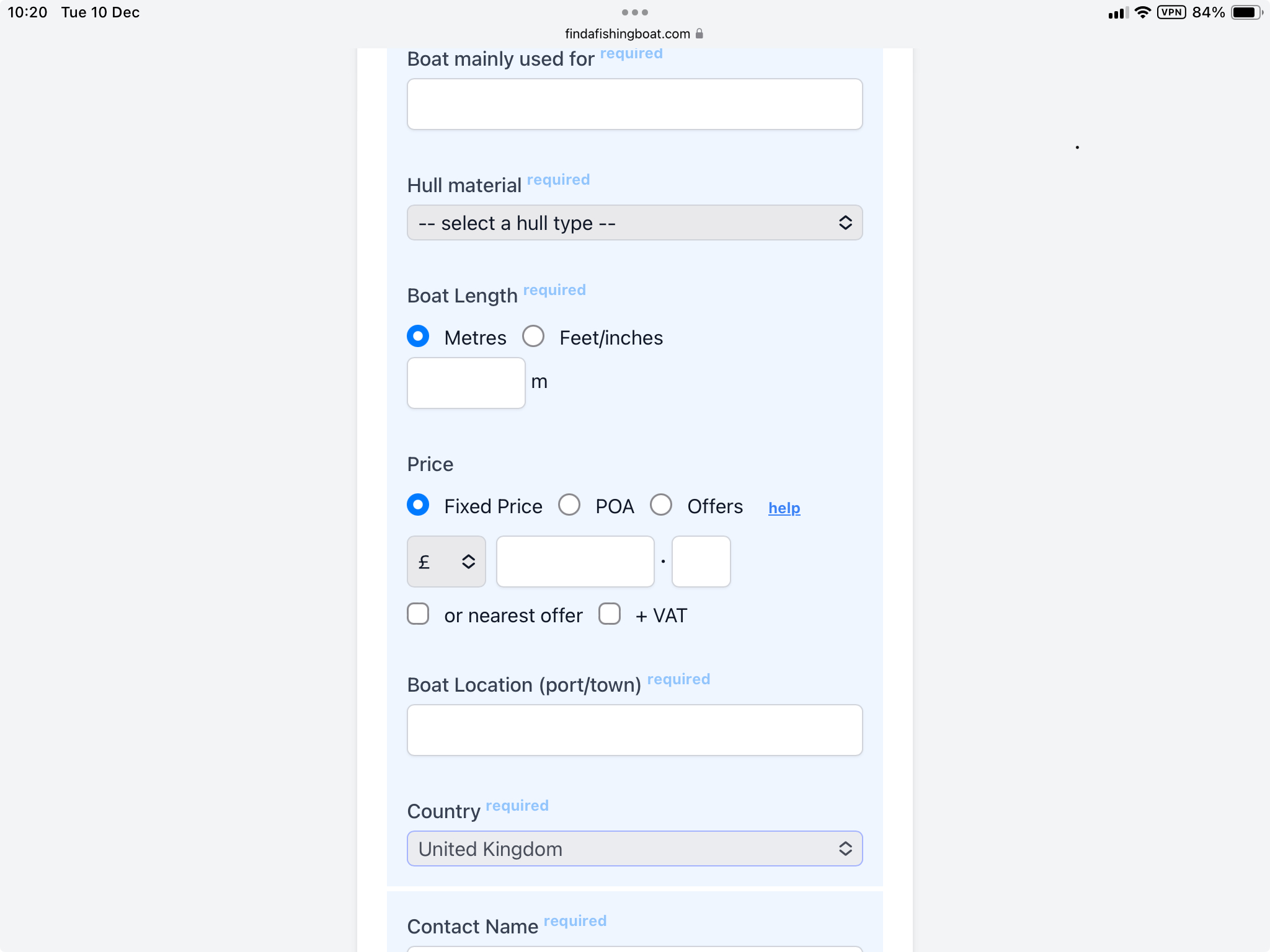Open the Country dropdown
The image size is (1270, 952).
coord(634,848)
